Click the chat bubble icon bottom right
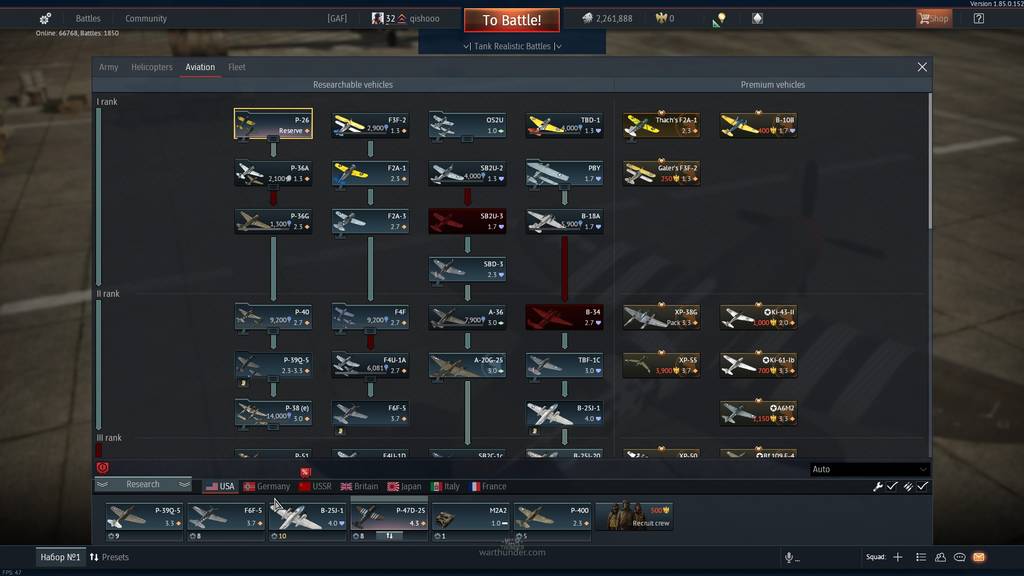 pyautogui.click(x=960, y=557)
